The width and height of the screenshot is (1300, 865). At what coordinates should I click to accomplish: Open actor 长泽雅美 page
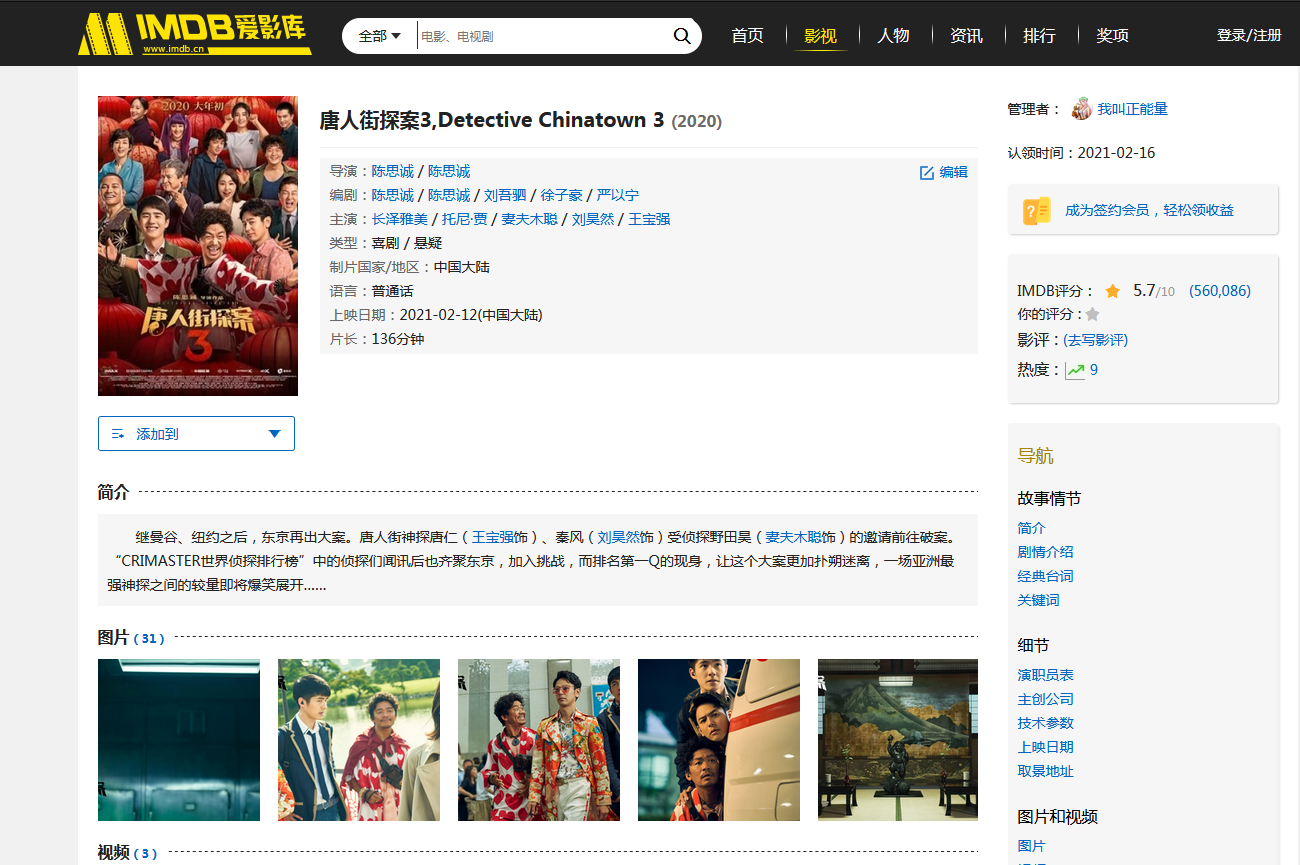[x=400, y=219]
